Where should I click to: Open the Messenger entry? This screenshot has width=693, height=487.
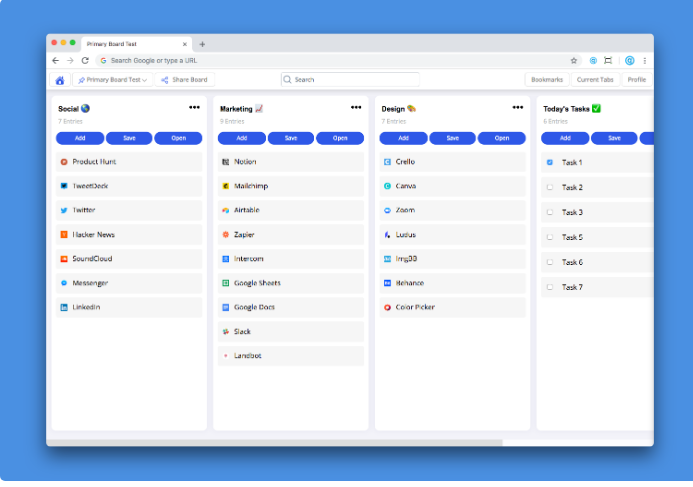(x=129, y=283)
